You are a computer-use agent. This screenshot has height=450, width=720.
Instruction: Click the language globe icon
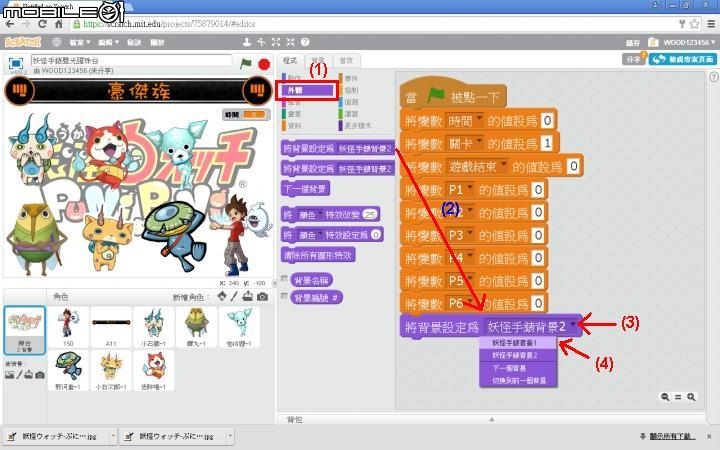pyautogui.click(x=56, y=42)
